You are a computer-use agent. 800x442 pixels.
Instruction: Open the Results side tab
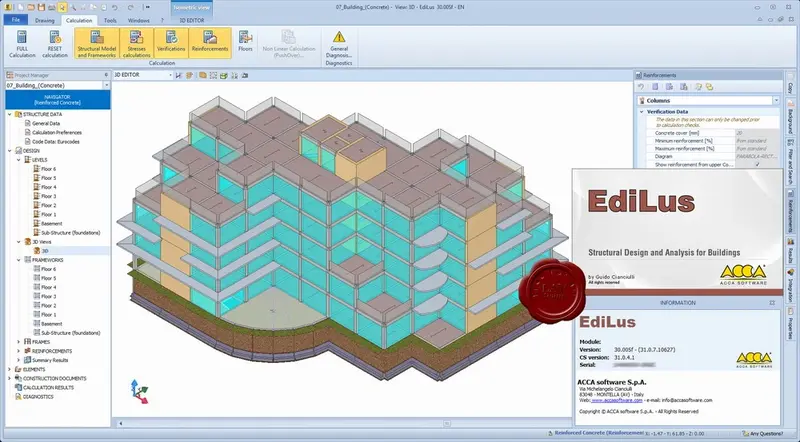pos(790,251)
